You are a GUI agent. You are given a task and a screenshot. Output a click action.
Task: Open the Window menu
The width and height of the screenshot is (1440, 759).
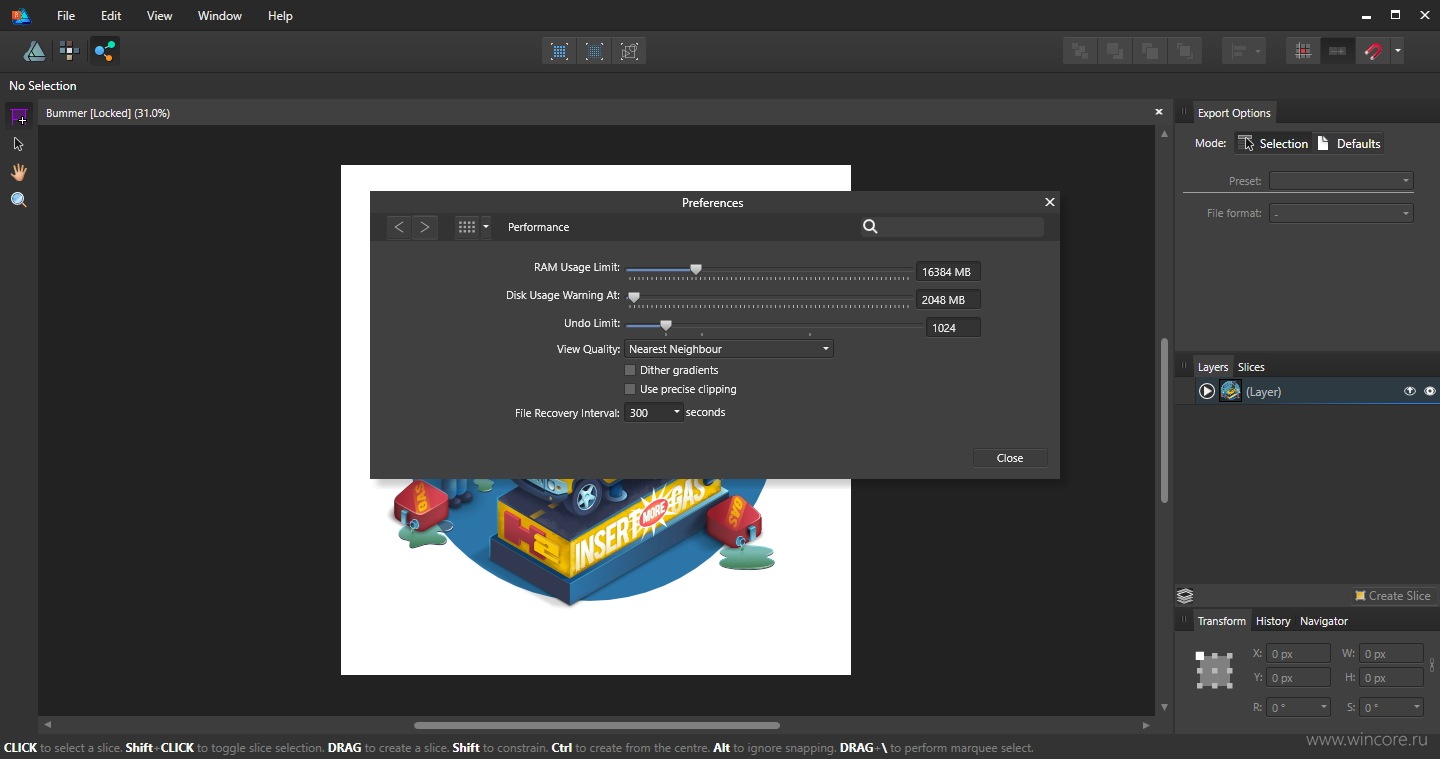coord(220,16)
